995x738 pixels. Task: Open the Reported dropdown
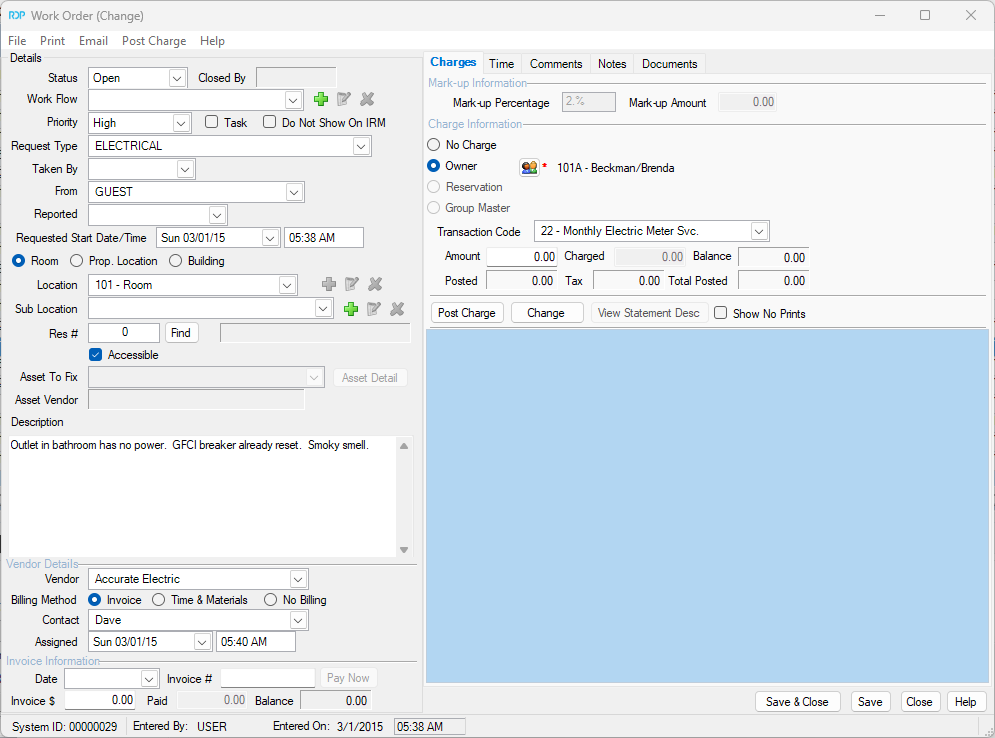tap(217, 215)
